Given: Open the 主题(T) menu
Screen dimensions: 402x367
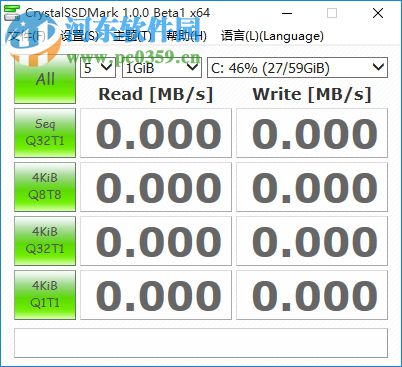Looking at the screenshot, I should 133,36.
